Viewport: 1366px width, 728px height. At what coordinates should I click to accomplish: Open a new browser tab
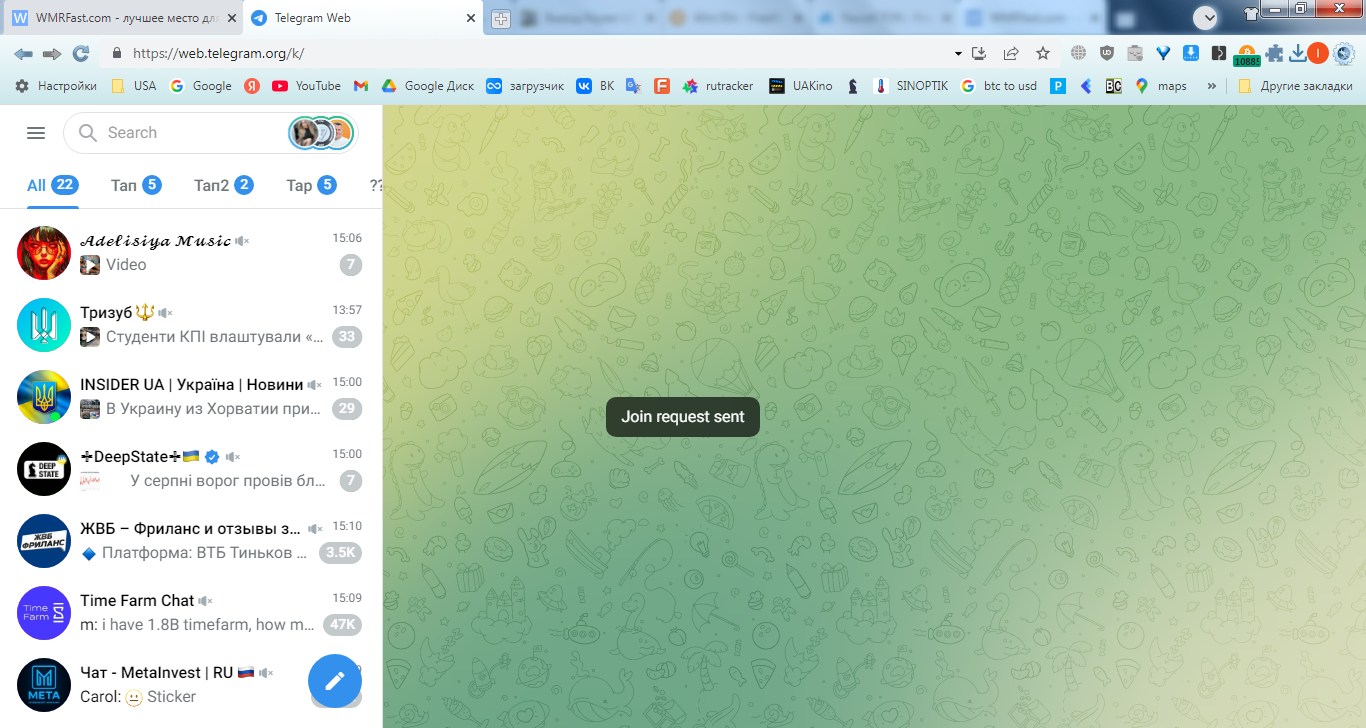[x=501, y=18]
